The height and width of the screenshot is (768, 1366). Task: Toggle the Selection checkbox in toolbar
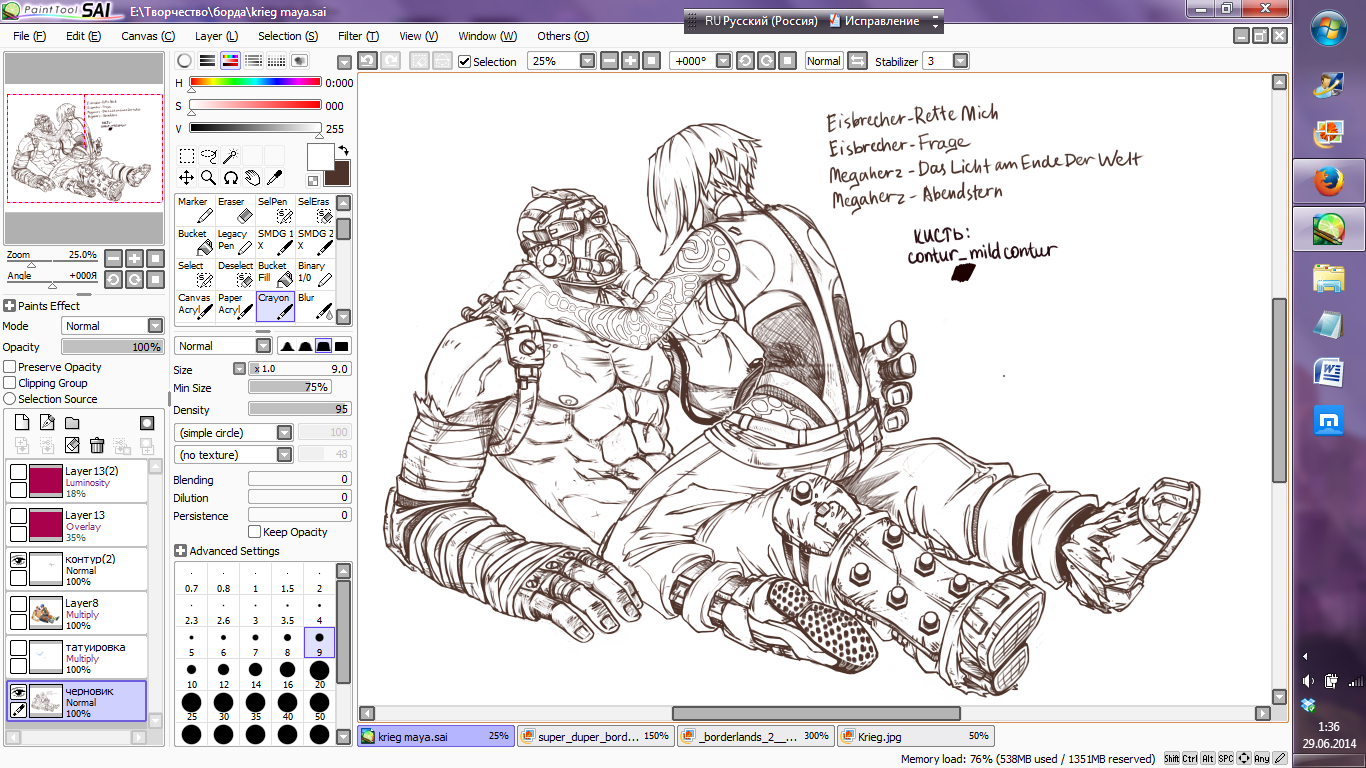(464, 62)
